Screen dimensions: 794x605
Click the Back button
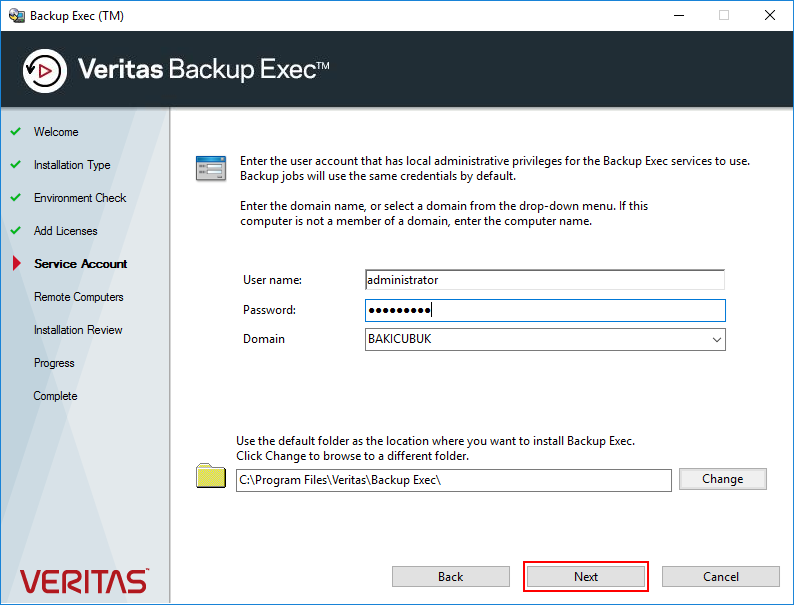(450, 576)
